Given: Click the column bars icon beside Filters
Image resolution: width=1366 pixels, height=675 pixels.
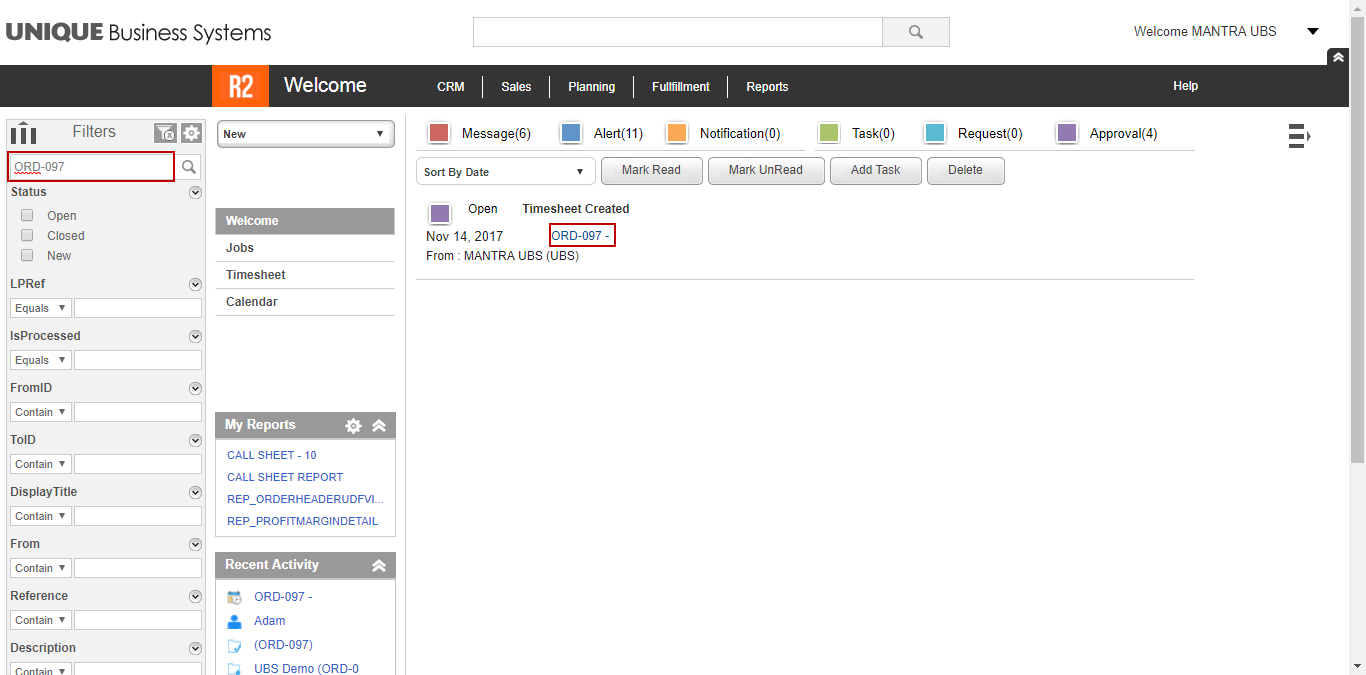Looking at the screenshot, I should point(23,133).
